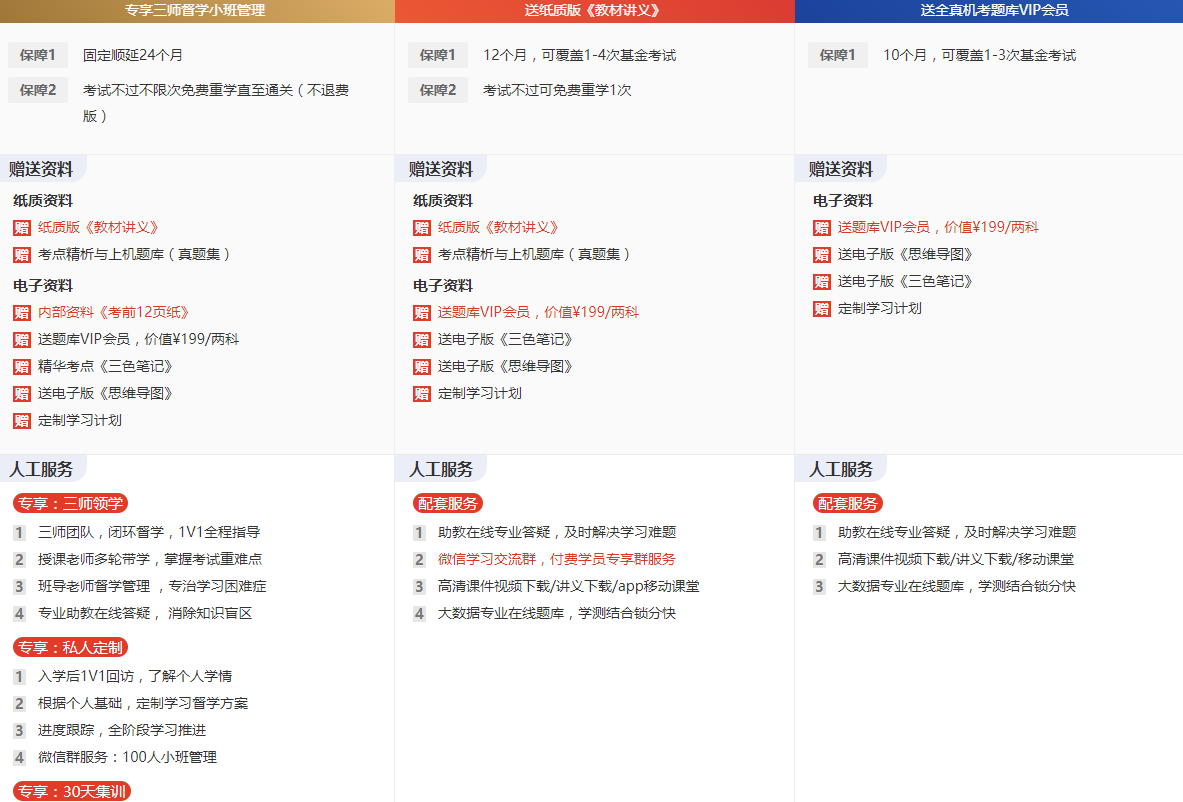Click number 3 badge beside 班导老师督学管理
The height and width of the screenshot is (802, 1183).
20,587
